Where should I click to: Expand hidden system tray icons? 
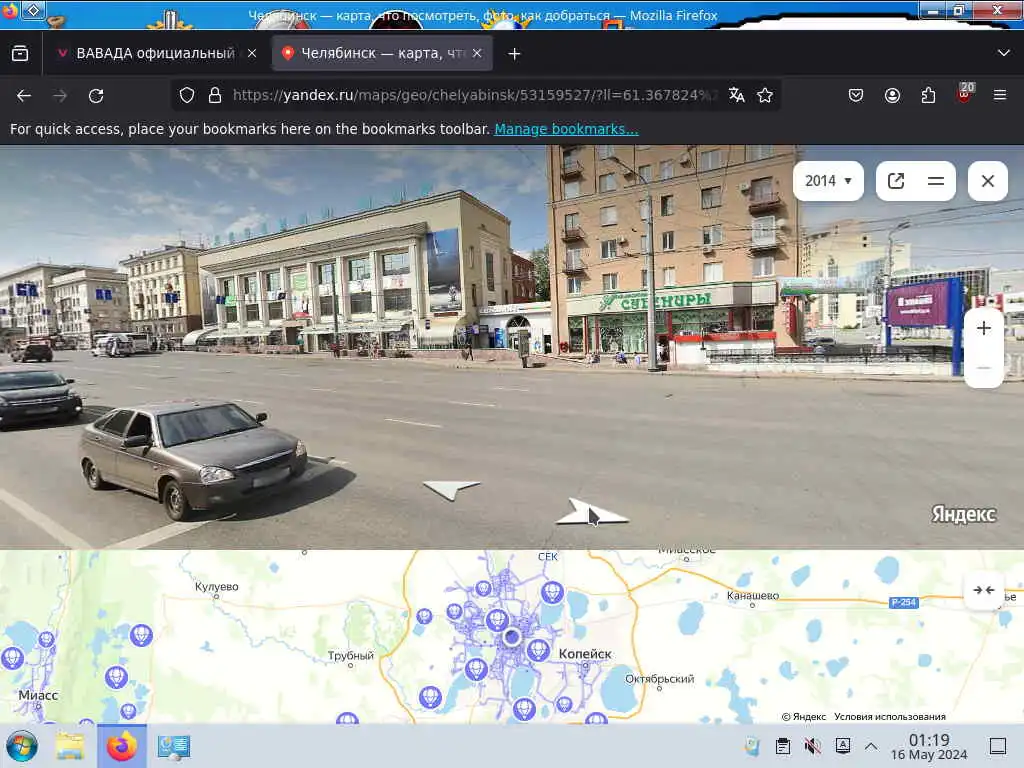(871, 746)
